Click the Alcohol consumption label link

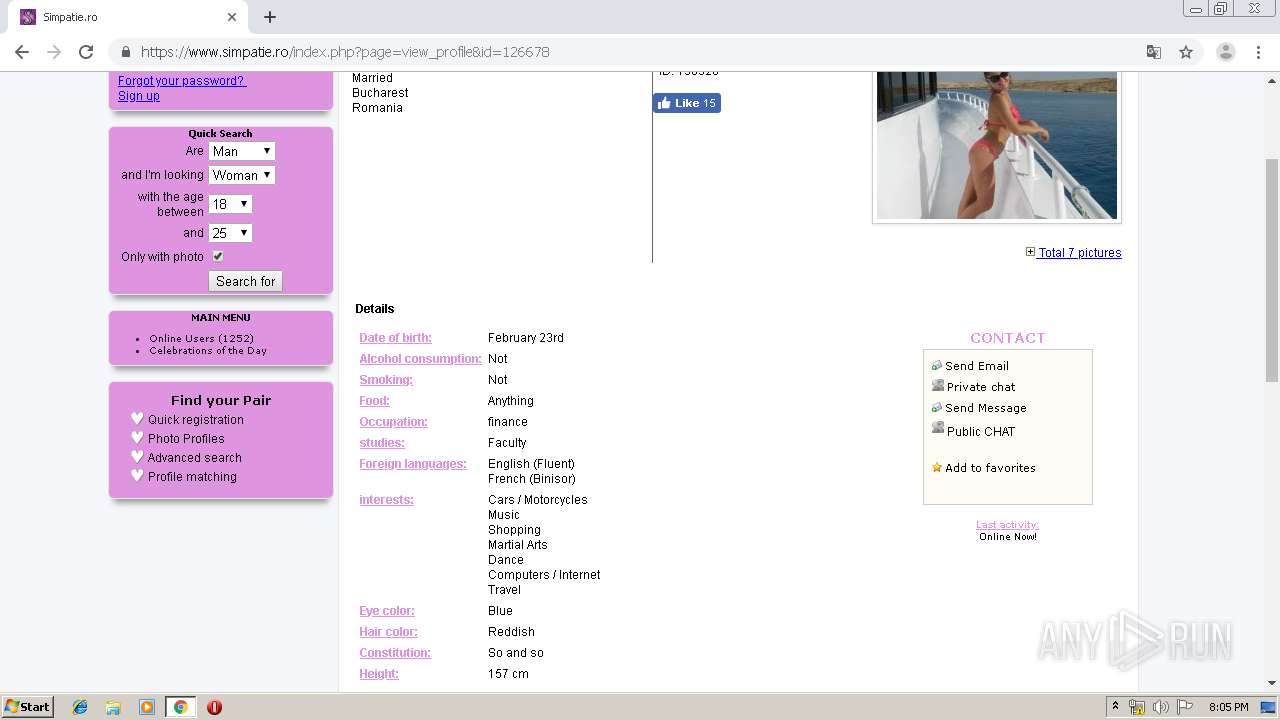point(421,359)
